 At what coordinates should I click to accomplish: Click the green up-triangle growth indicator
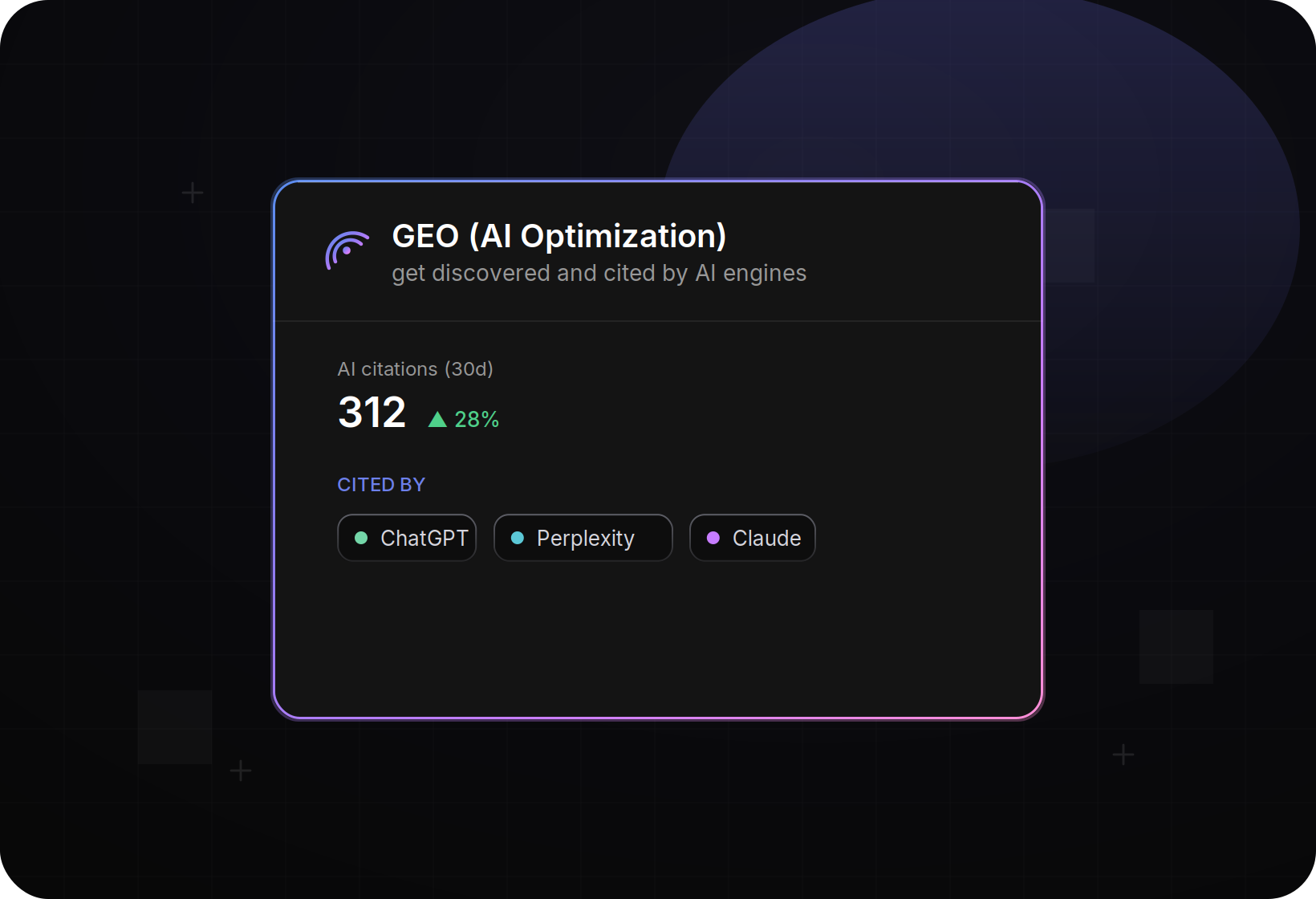tap(437, 419)
